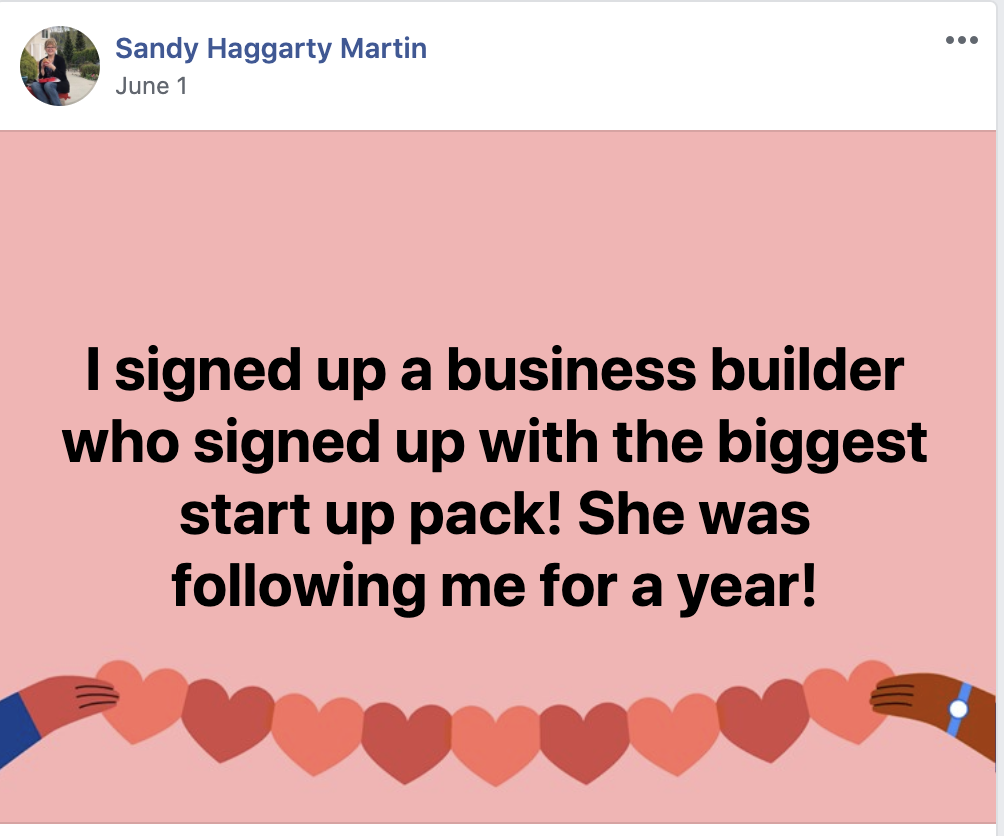Click the text "start up pack!"
The image size is (1004, 836).
tap(371, 515)
